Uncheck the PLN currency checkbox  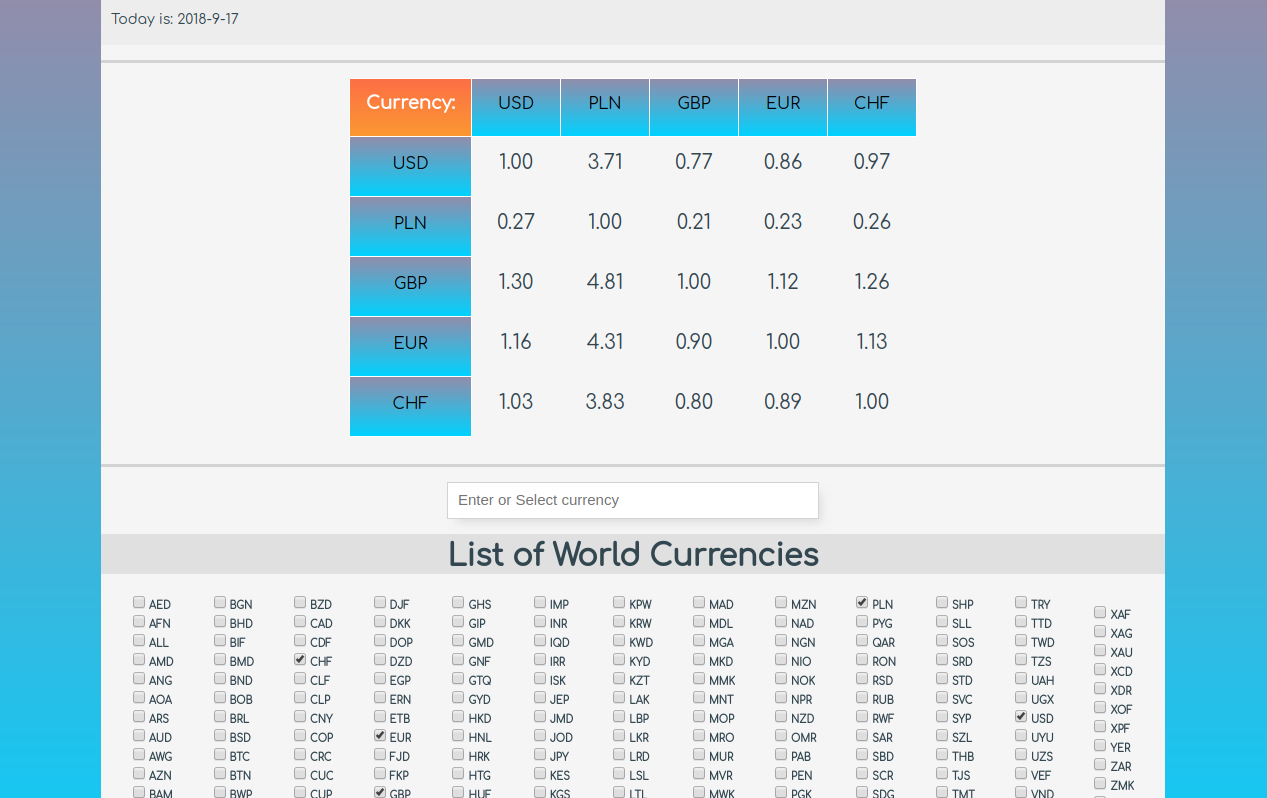point(862,602)
